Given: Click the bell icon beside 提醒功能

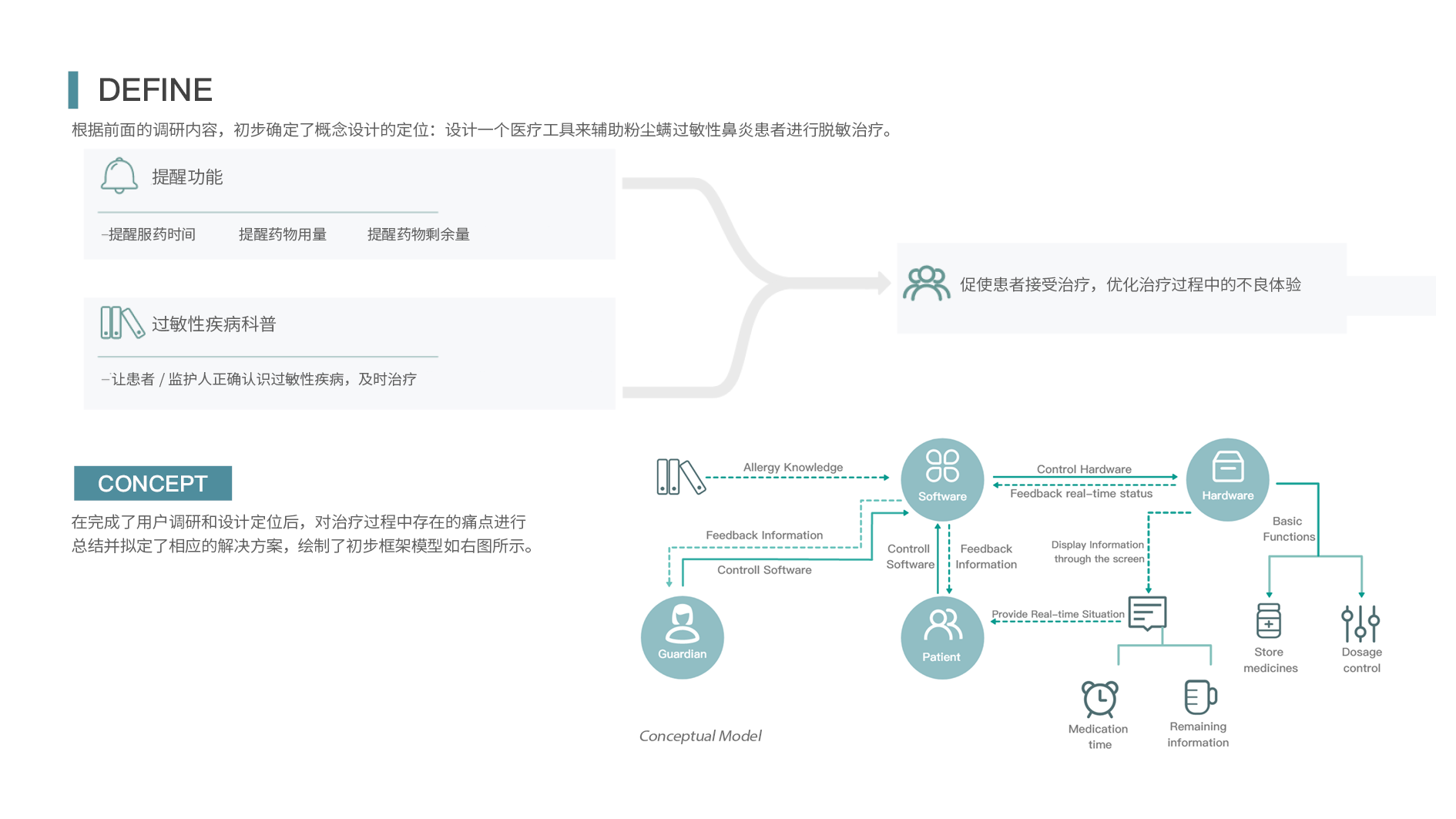Looking at the screenshot, I should point(119,175).
